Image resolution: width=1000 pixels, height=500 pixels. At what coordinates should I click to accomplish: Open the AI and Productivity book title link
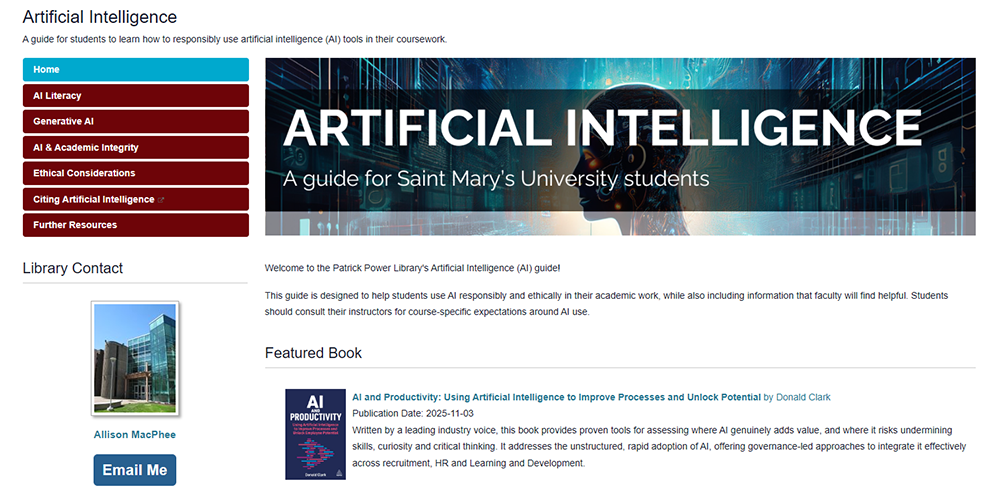tap(556, 397)
